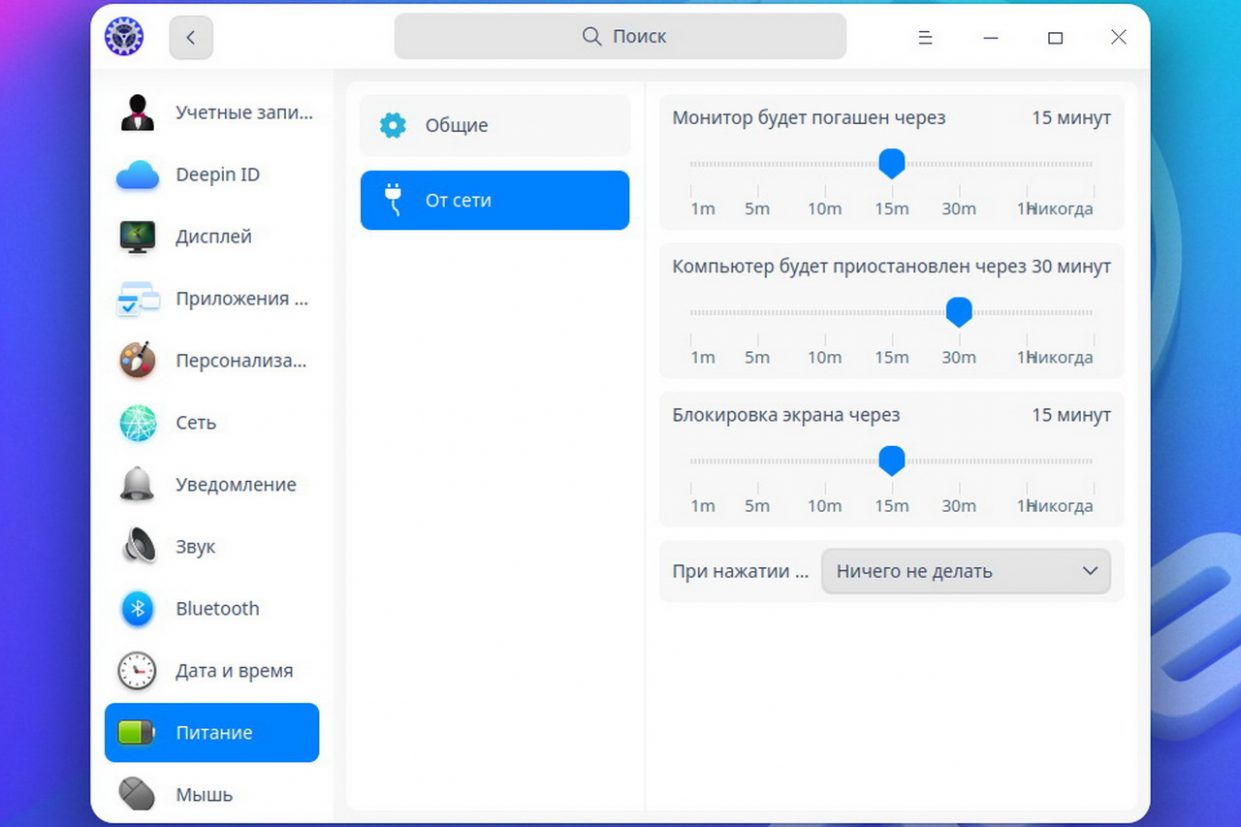
Task: Open the Display (Дисплей) monitor icon
Action: pos(137,237)
